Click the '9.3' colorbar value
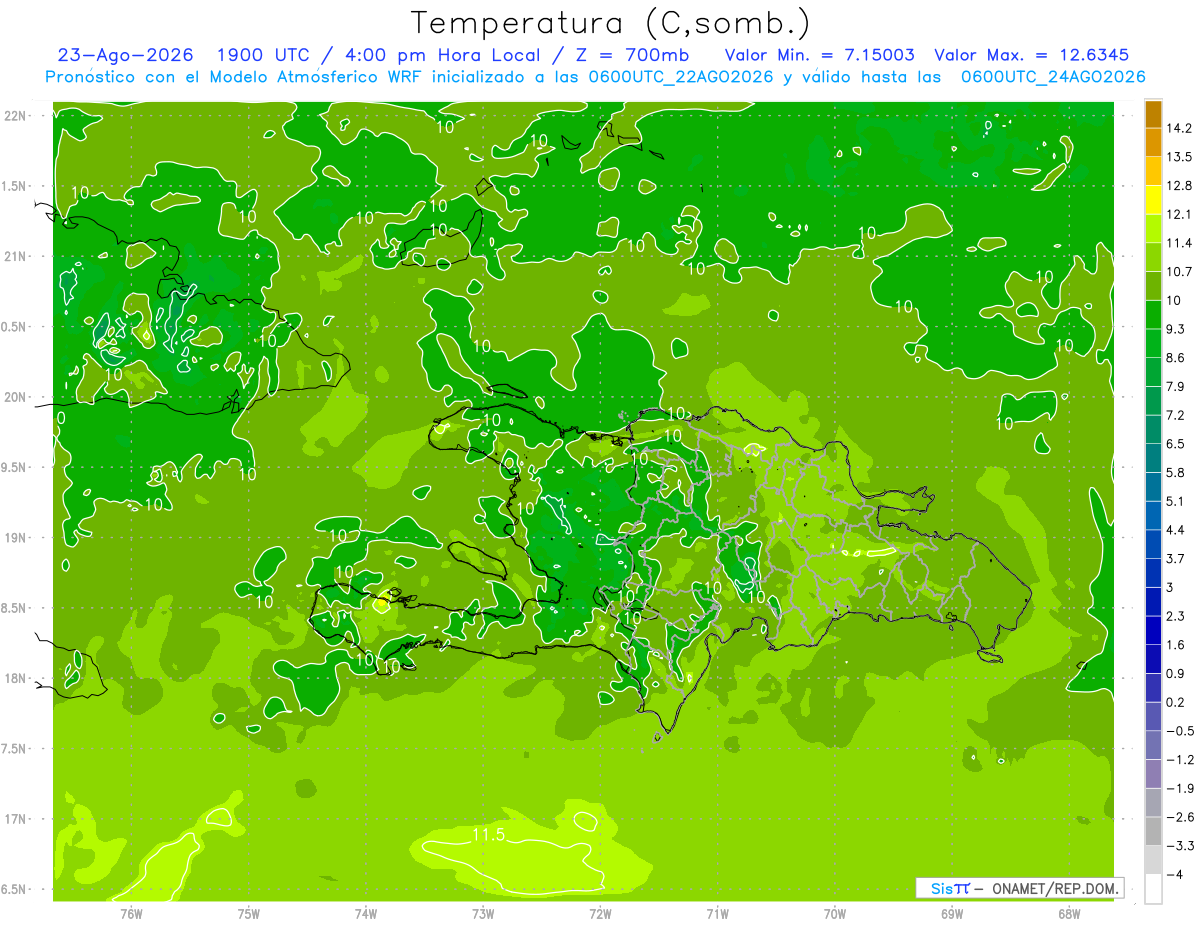 (x=1176, y=328)
